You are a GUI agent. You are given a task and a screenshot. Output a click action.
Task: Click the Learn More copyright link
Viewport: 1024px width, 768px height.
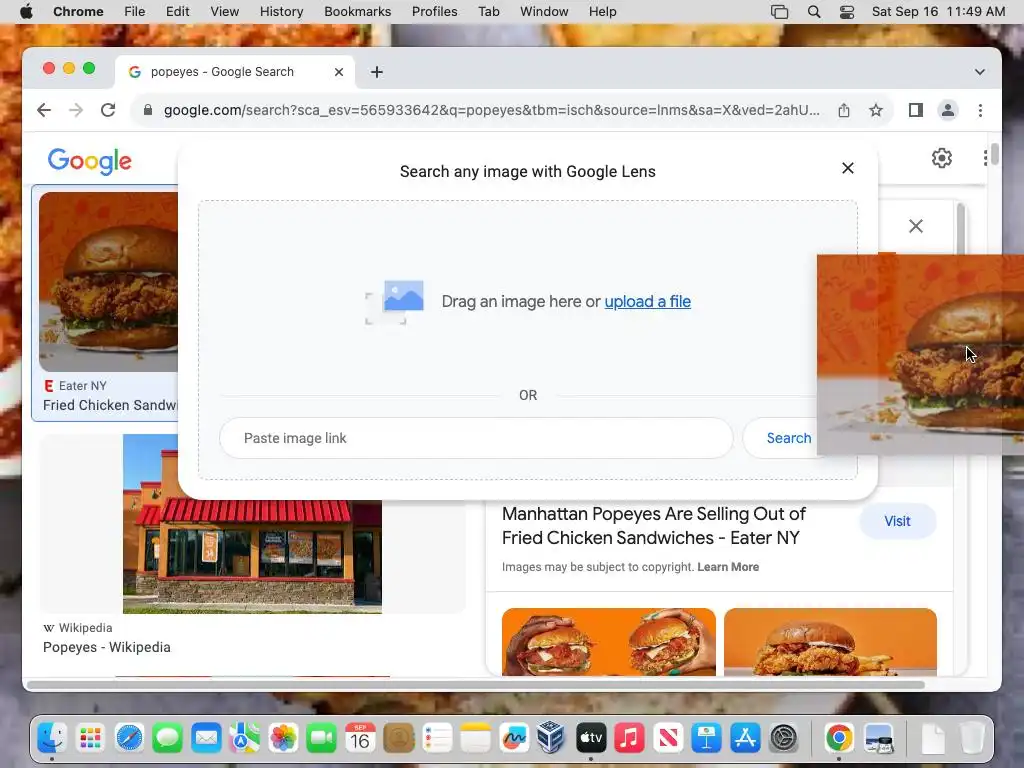click(x=728, y=567)
